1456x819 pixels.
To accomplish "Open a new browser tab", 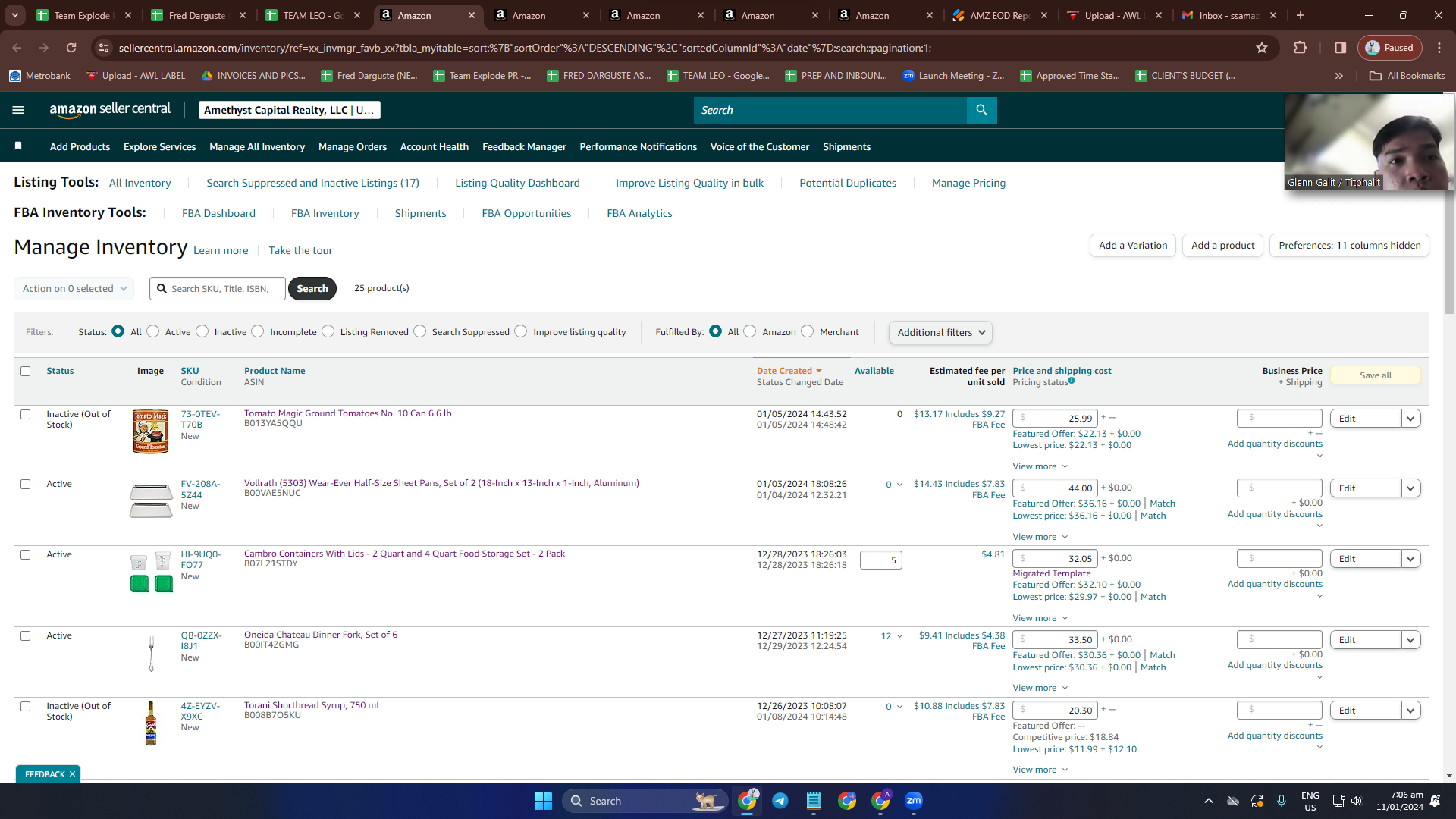I will [x=1301, y=15].
